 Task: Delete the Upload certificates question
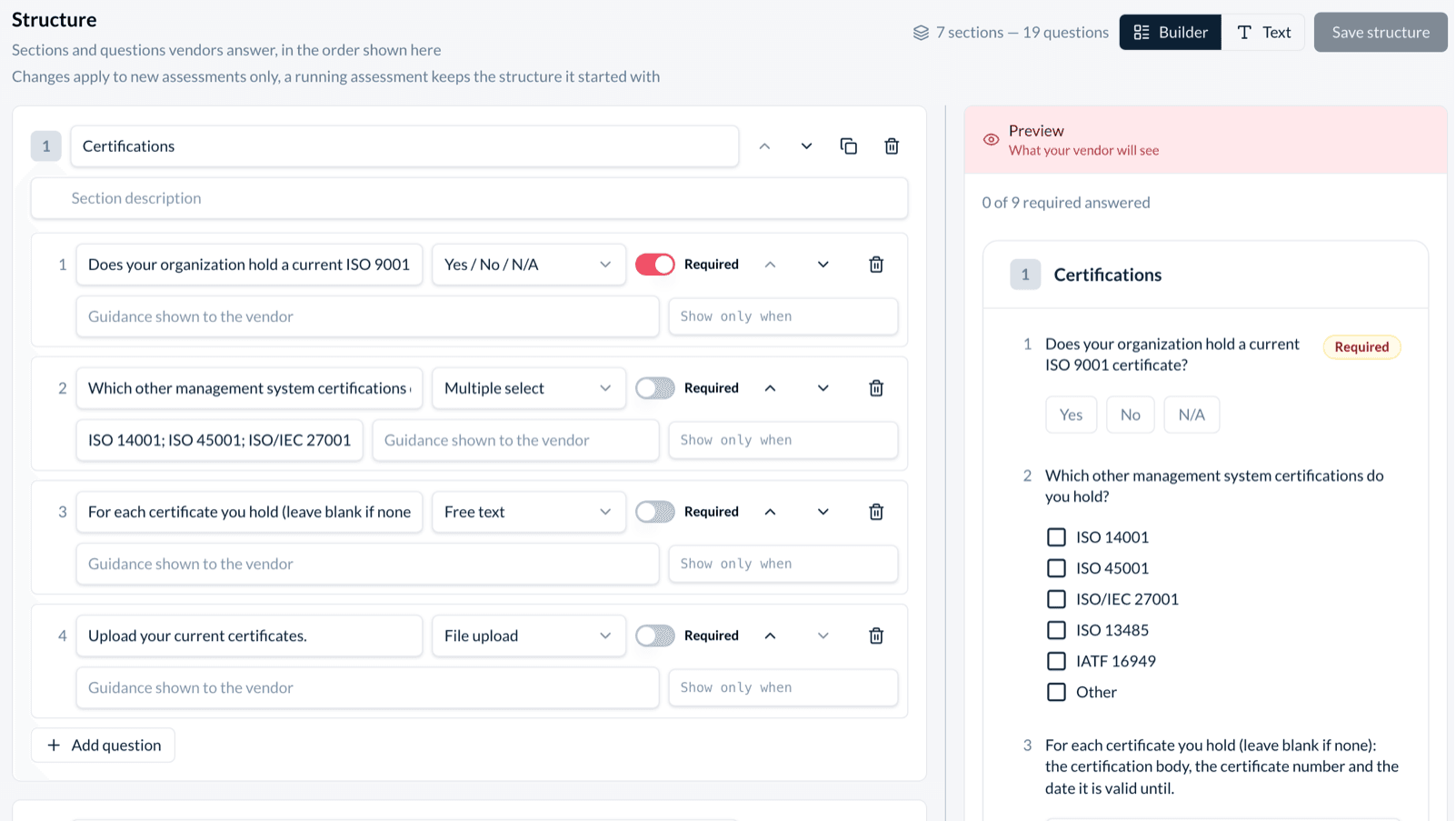[x=876, y=636]
